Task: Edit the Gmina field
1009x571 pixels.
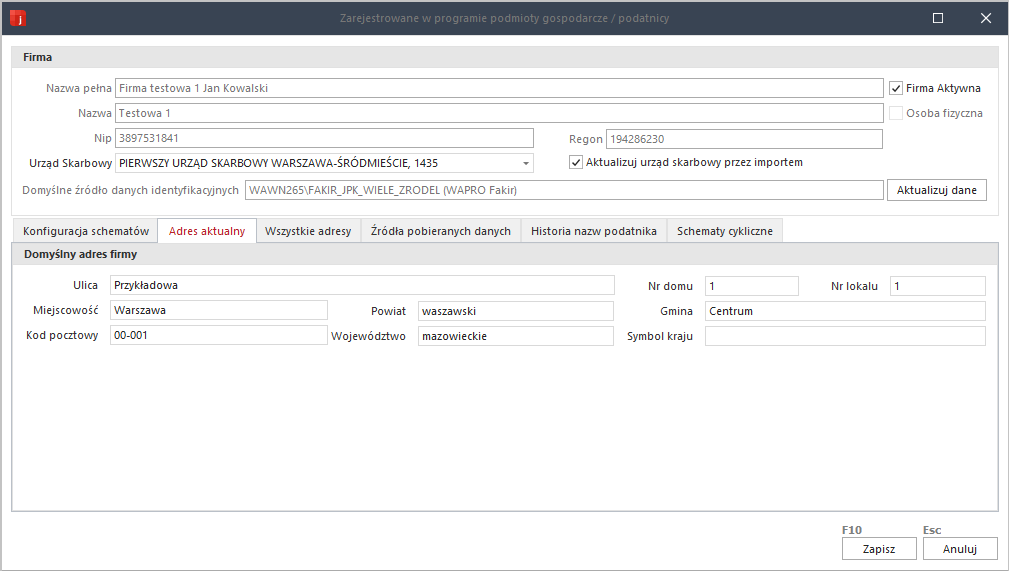Action: (x=844, y=311)
